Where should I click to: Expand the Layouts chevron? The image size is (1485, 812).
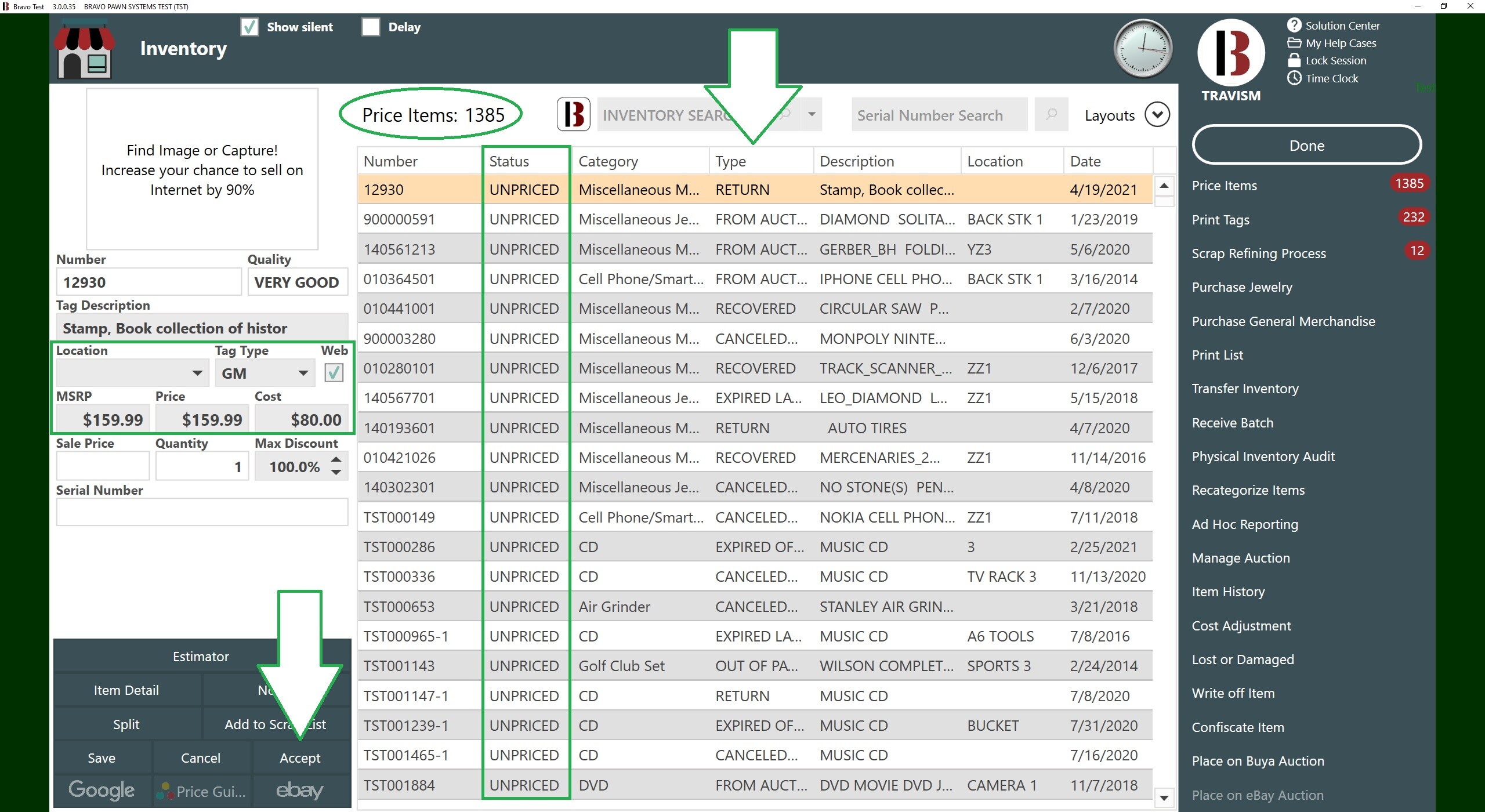(x=1157, y=114)
